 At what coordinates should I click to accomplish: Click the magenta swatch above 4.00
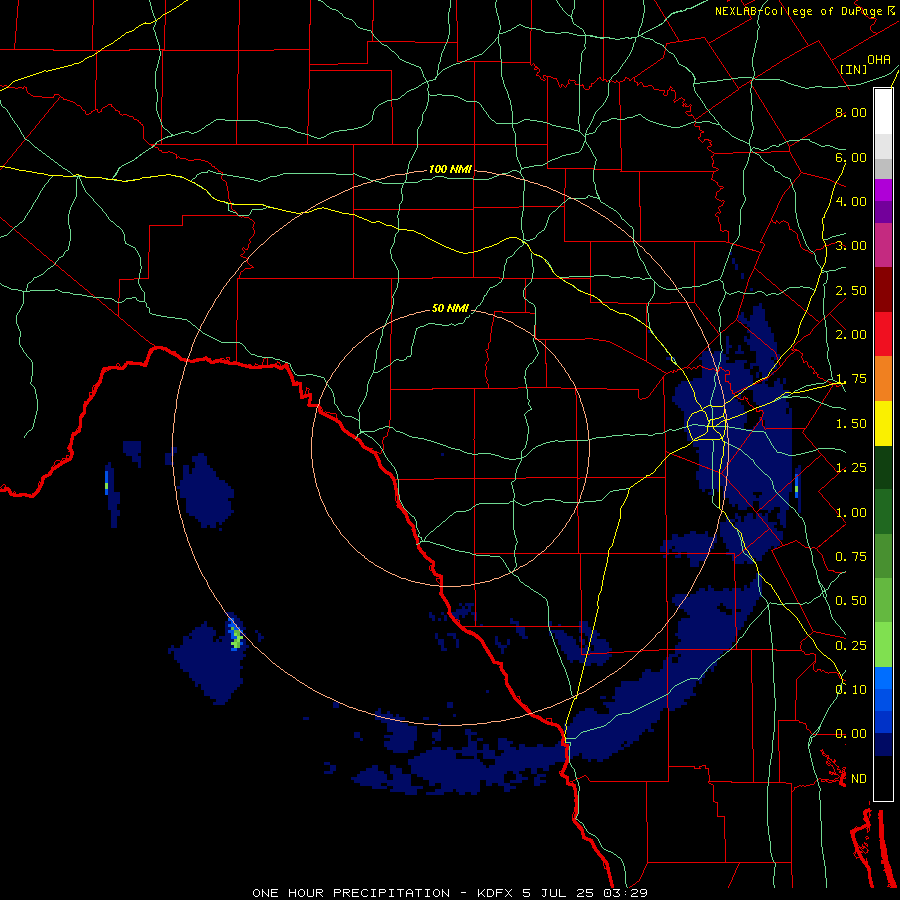point(883,190)
